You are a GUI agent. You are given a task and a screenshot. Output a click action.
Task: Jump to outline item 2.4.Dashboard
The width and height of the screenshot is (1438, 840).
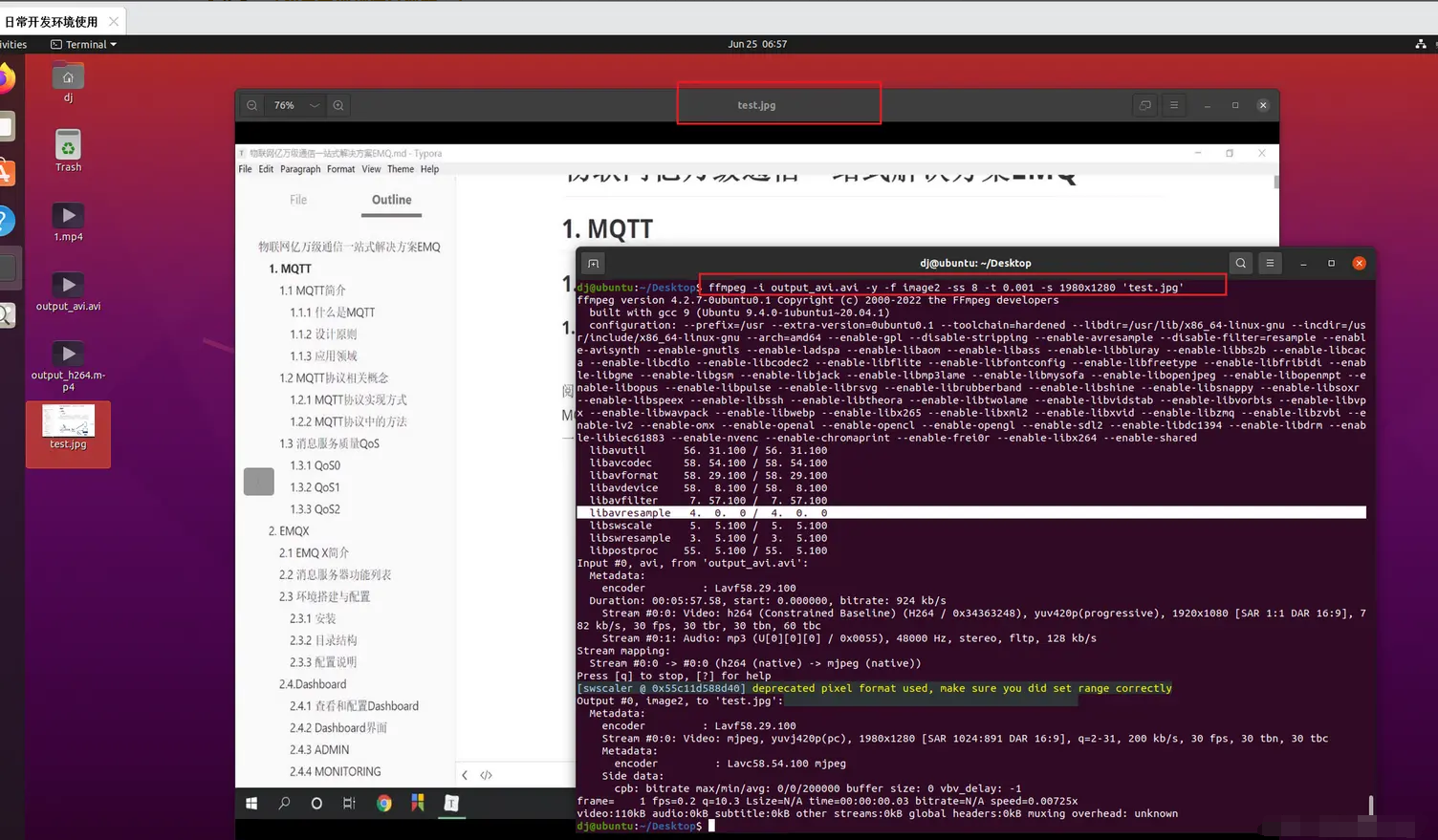(313, 684)
